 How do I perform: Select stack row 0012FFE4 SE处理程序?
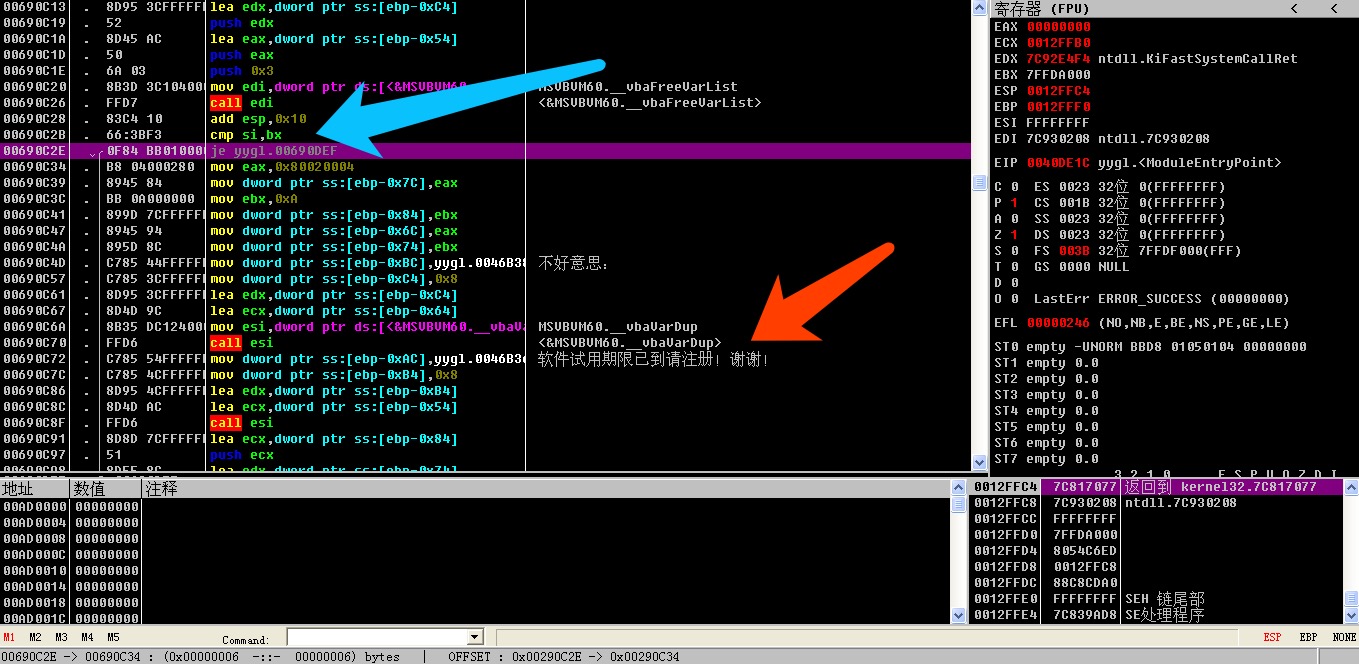pos(1158,615)
